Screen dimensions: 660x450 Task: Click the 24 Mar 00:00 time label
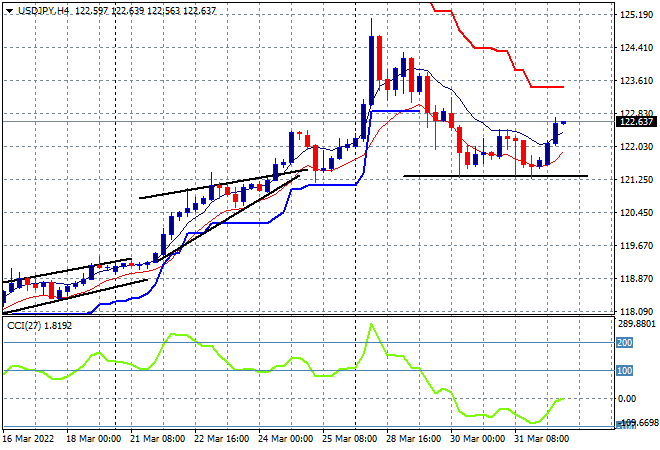click(x=285, y=439)
